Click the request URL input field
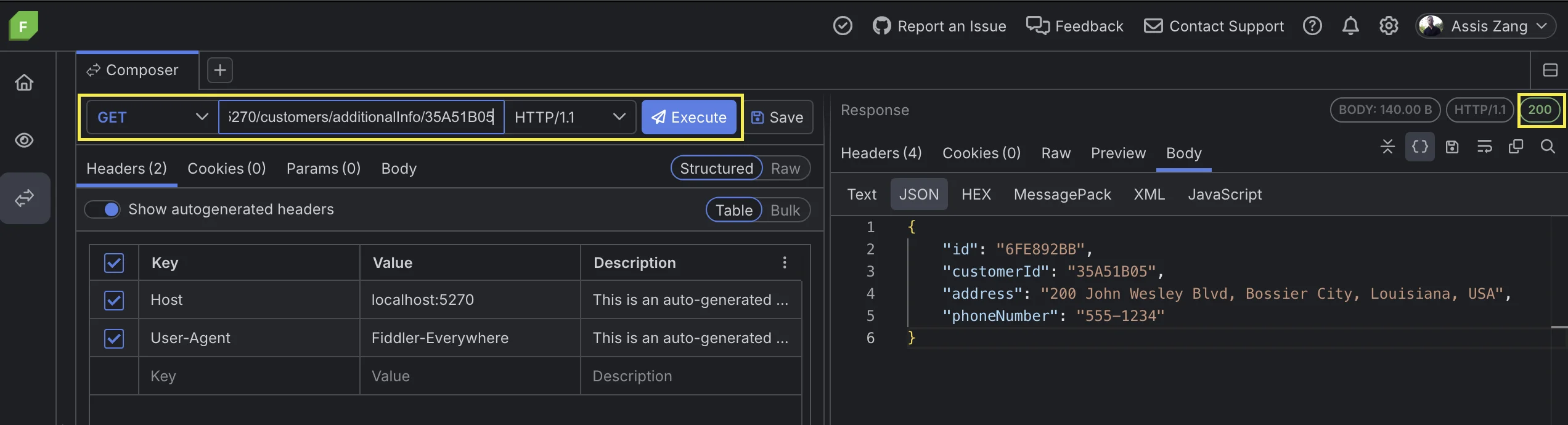 coord(361,117)
